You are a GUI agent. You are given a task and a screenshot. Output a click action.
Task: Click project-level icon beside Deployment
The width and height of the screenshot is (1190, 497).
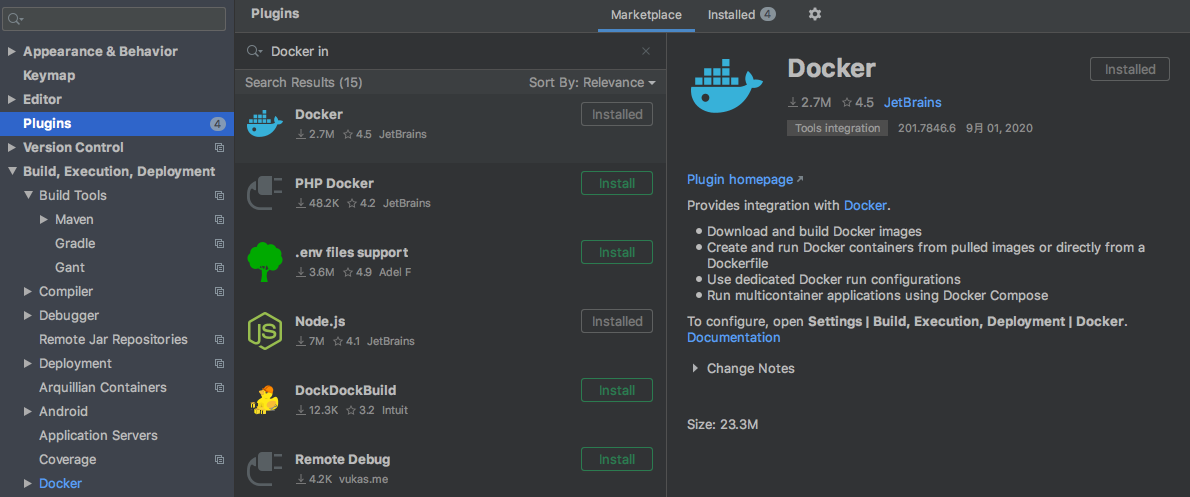pyautogui.click(x=219, y=363)
